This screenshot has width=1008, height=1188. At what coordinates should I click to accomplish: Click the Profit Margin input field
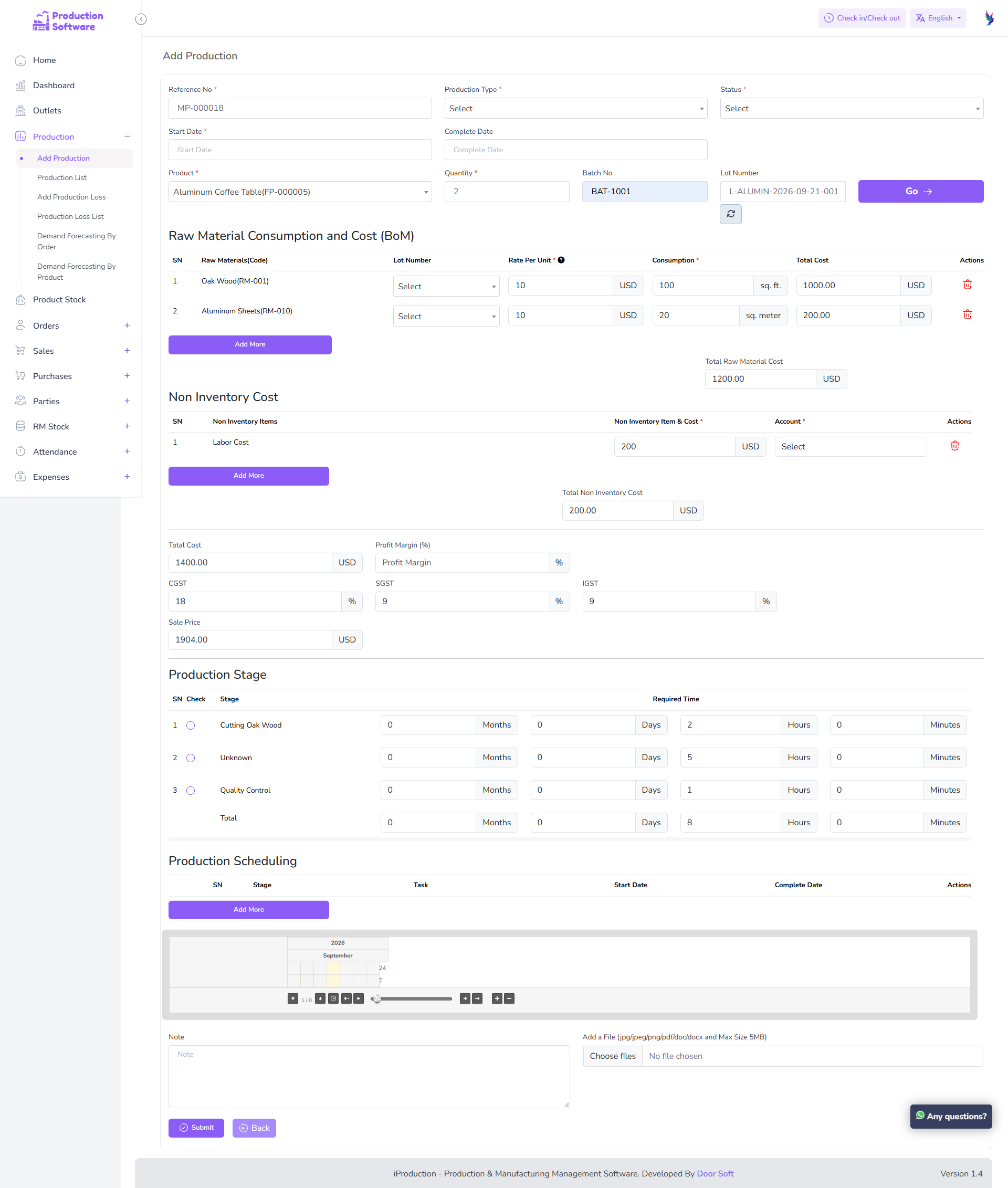point(461,562)
